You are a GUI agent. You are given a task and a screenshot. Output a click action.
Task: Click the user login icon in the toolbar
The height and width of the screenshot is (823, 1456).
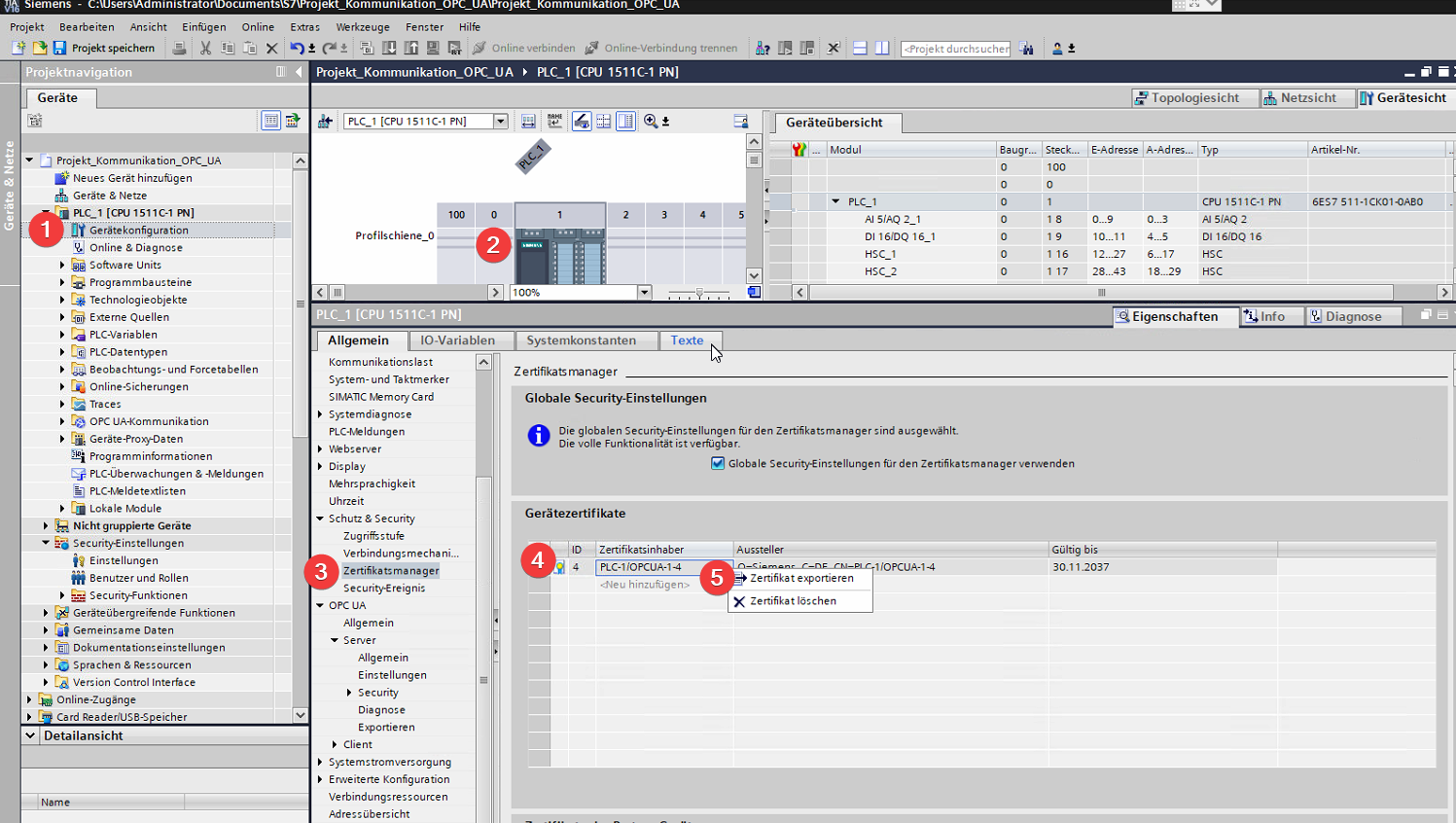click(1057, 48)
